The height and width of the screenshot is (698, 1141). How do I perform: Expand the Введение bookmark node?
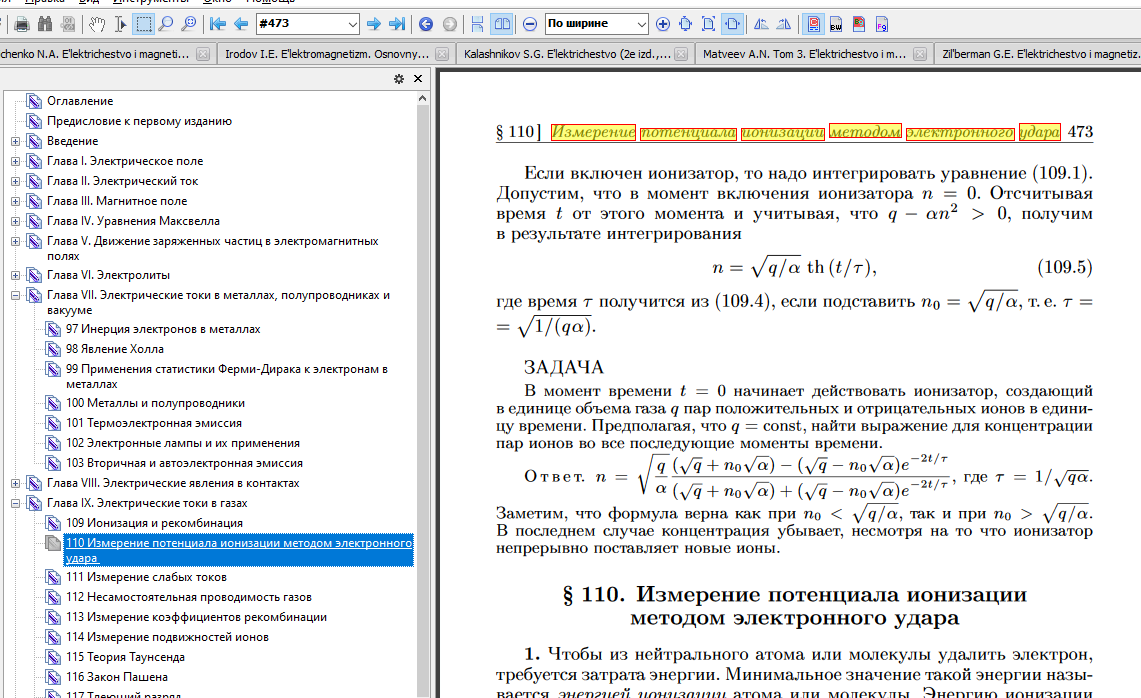coord(15,141)
